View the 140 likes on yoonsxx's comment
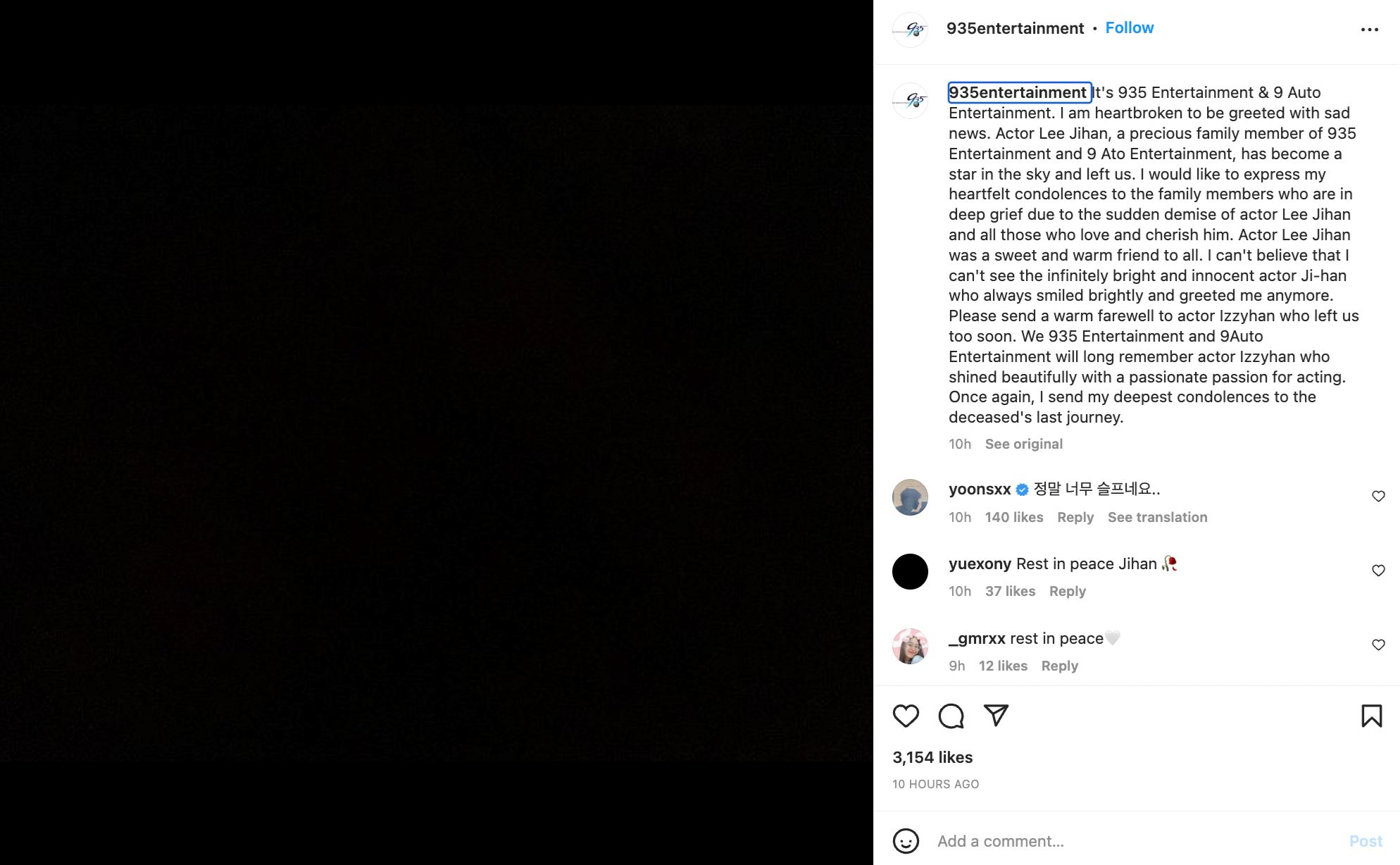The image size is (1400, 865). click(x=1013, y=518)
